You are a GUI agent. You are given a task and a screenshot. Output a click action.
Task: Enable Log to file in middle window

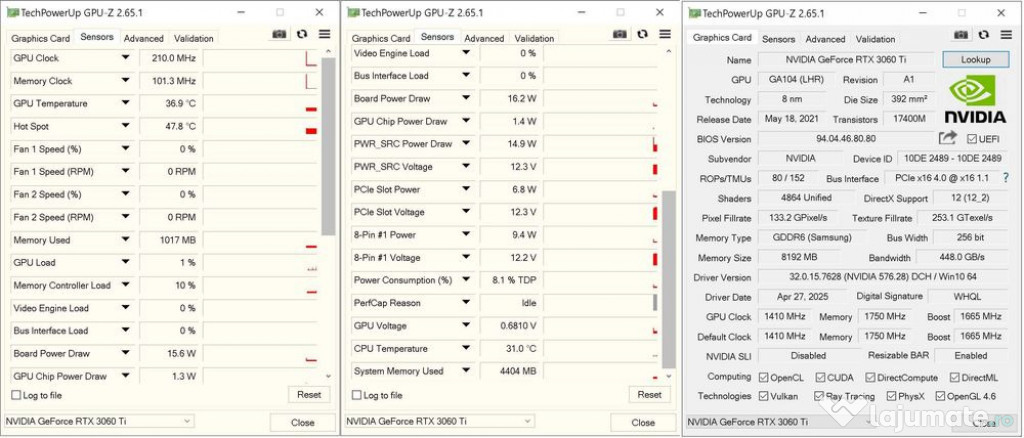click(357, 395)
